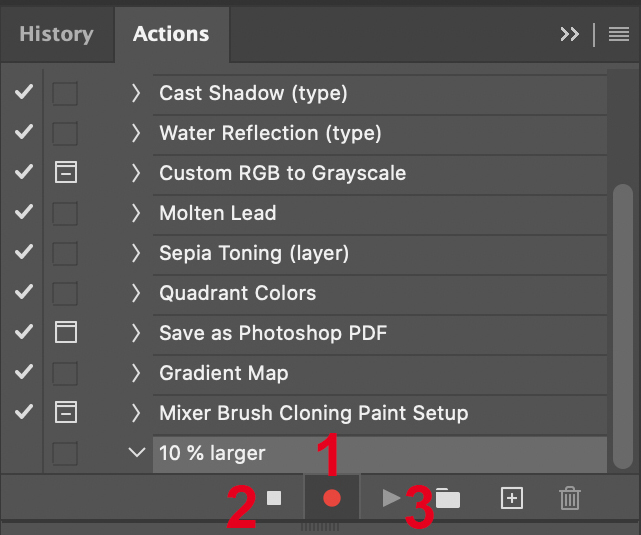Switch to the History tab
The width and height of the screenshot is (641, 535).
56,34
